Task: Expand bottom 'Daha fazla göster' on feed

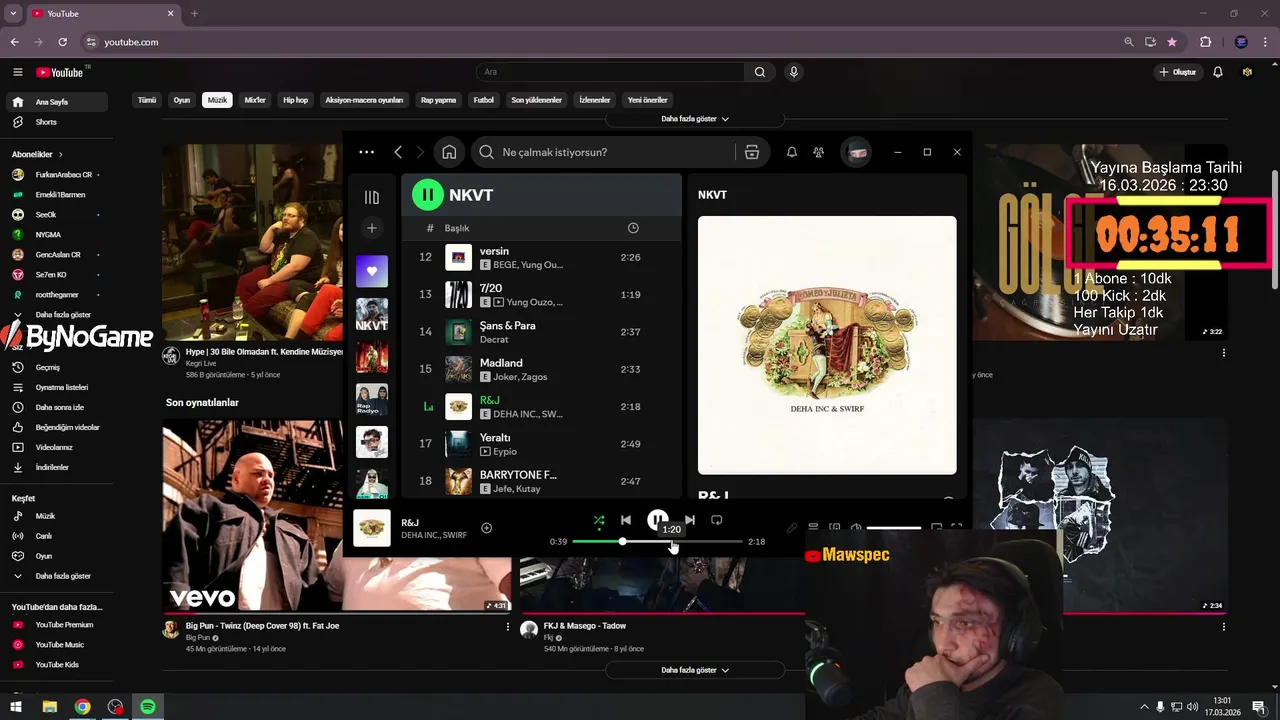Action: pos(695,670)
